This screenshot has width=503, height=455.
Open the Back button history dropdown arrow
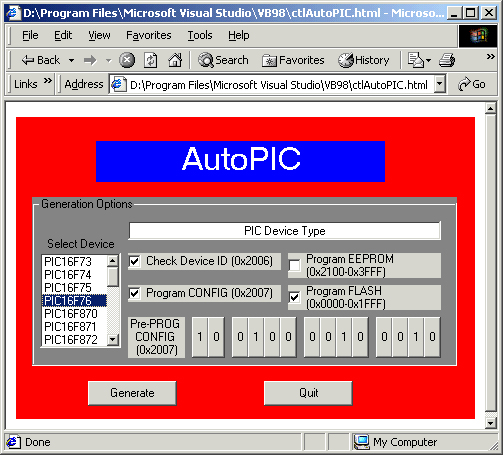(71, 61)
